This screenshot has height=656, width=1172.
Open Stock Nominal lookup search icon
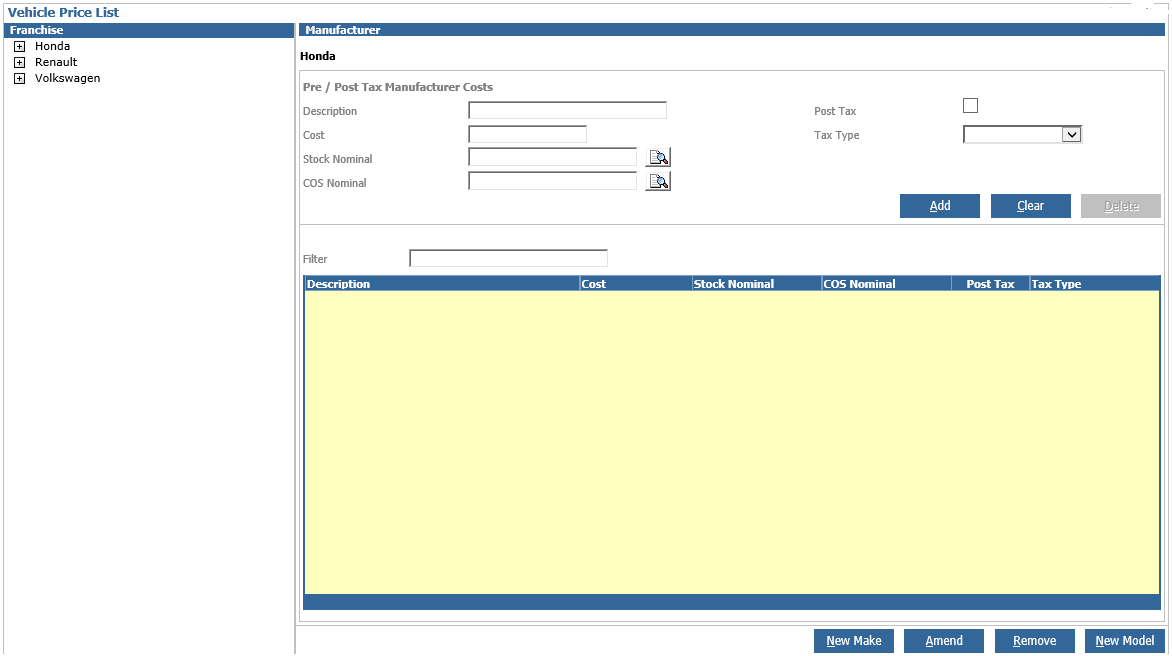pos(658,158)
